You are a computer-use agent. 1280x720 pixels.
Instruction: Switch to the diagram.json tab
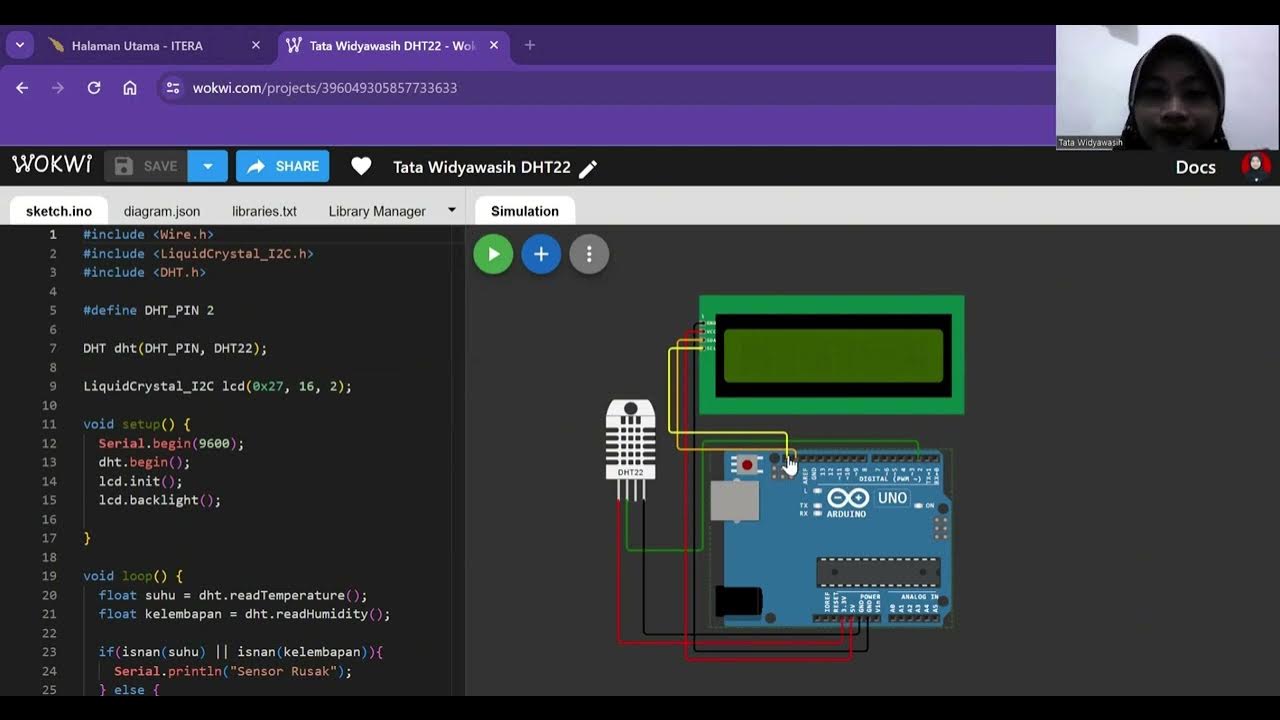tap(162, 211)
